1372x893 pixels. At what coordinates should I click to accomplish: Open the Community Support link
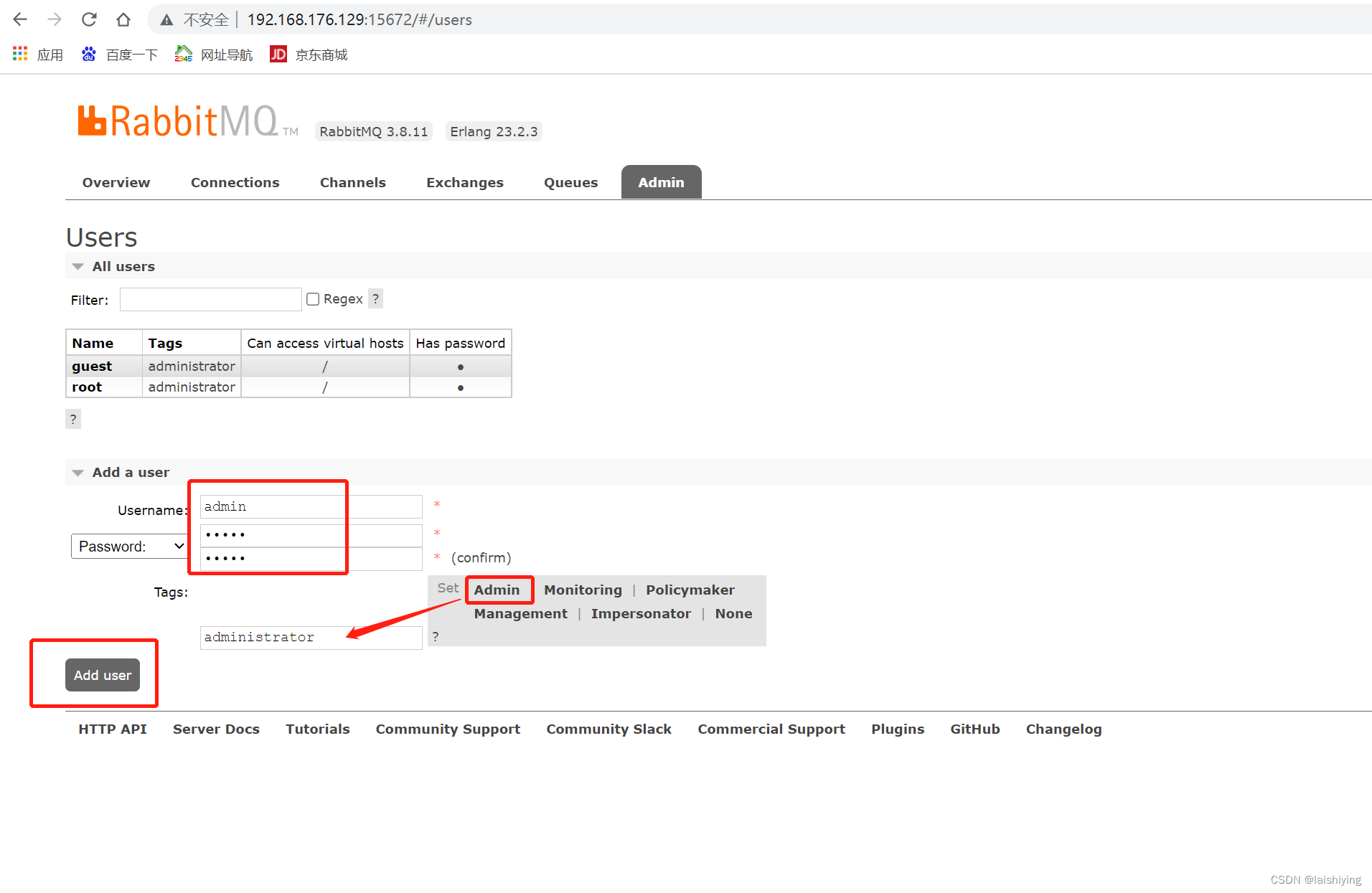[448, 729]
